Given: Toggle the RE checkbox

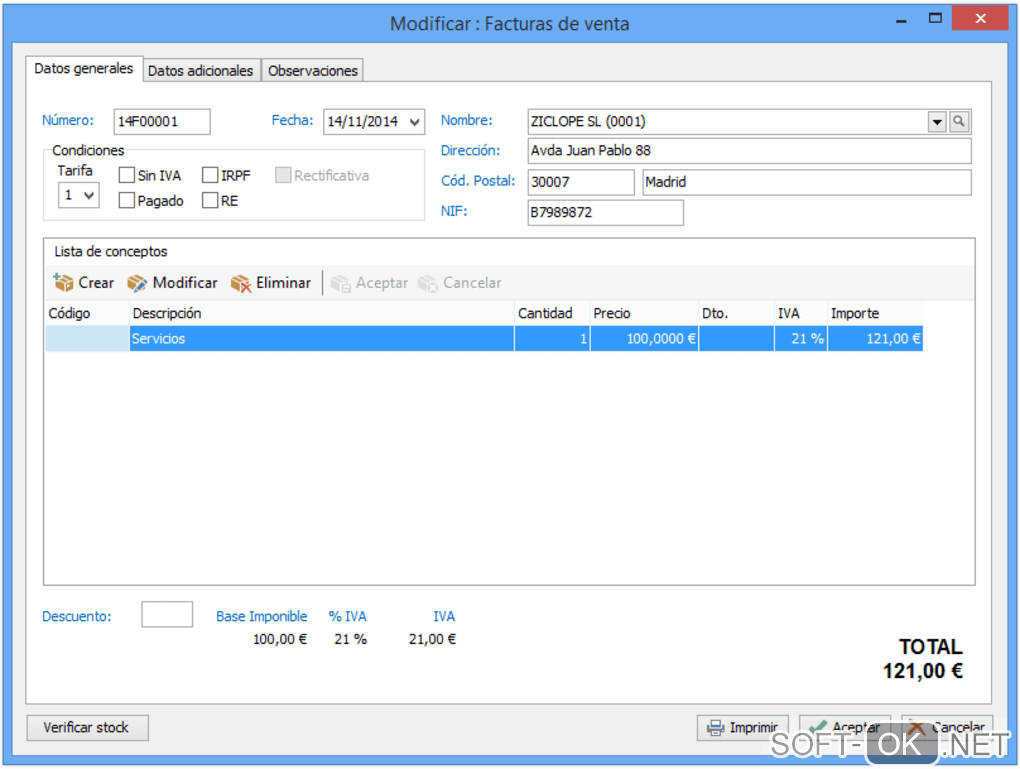Looking at the screenshot, I should (210, 200).
